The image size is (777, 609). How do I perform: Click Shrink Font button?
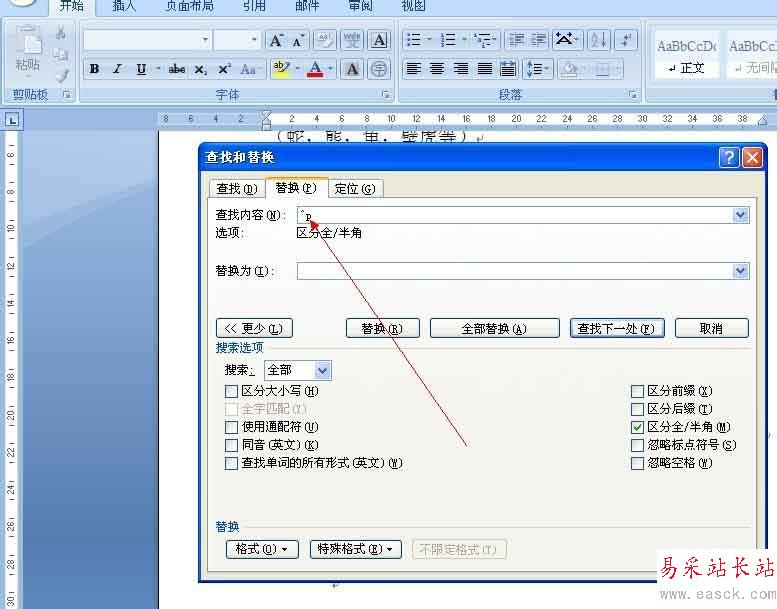(x=298, y=40)
